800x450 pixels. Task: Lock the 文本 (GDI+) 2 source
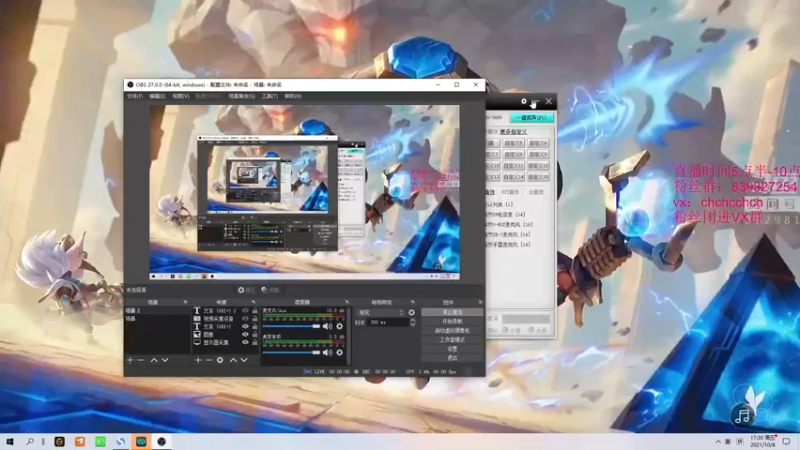[255, 311]
